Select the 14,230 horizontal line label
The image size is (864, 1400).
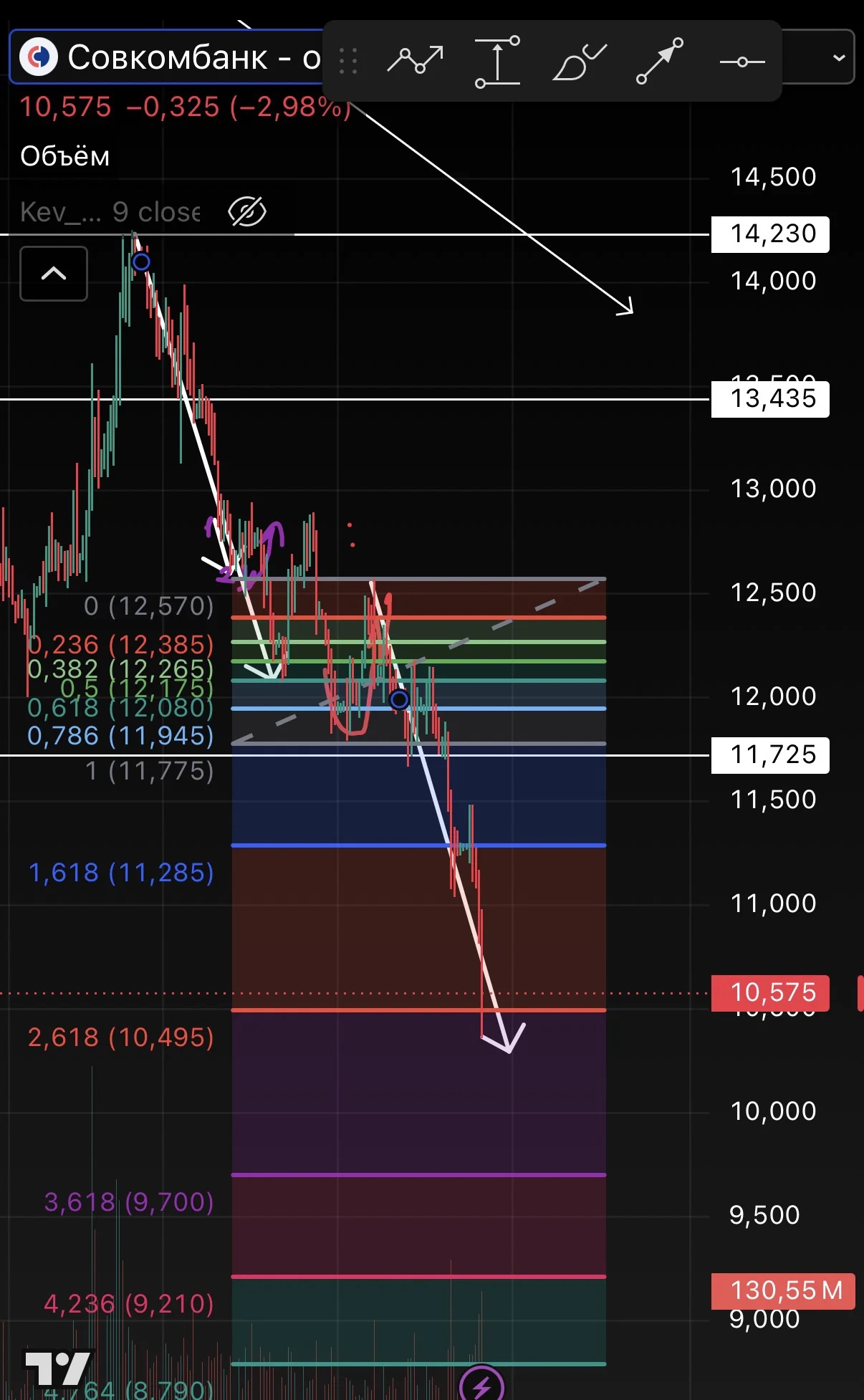[x=770, y=234]
